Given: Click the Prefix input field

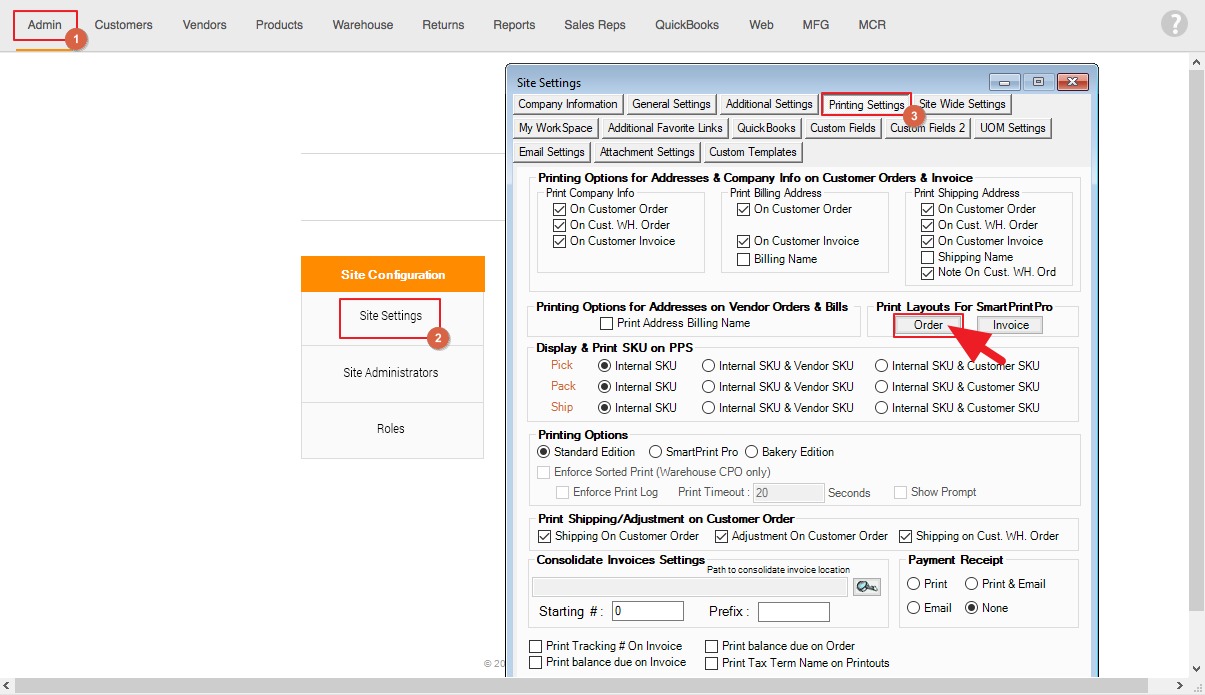Looking at the screenshot, I should coord(793,611).
